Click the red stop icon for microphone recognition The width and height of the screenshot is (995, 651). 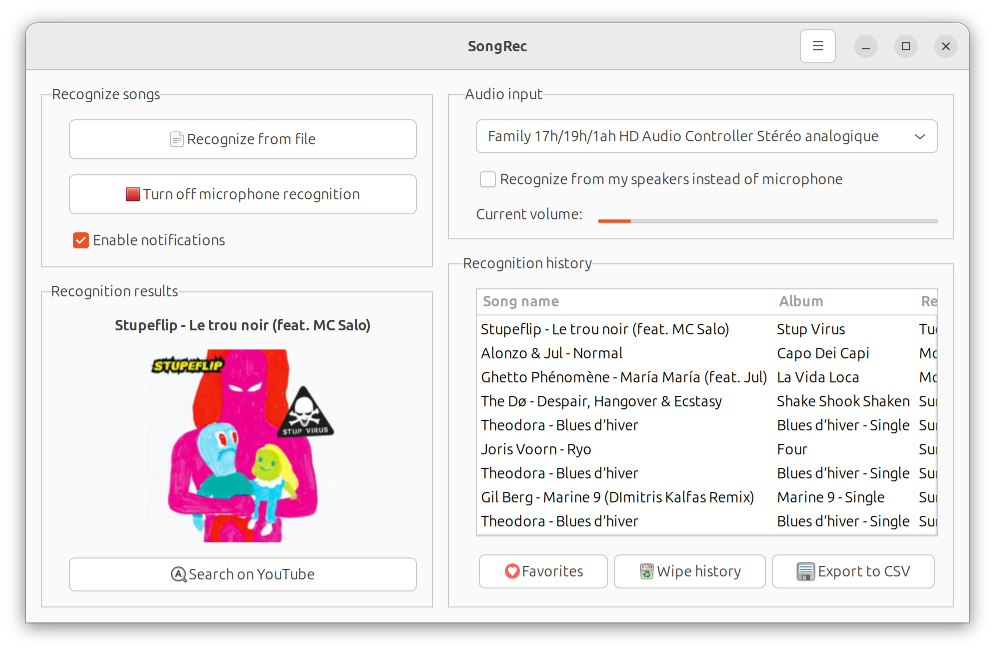coord(133,195)
